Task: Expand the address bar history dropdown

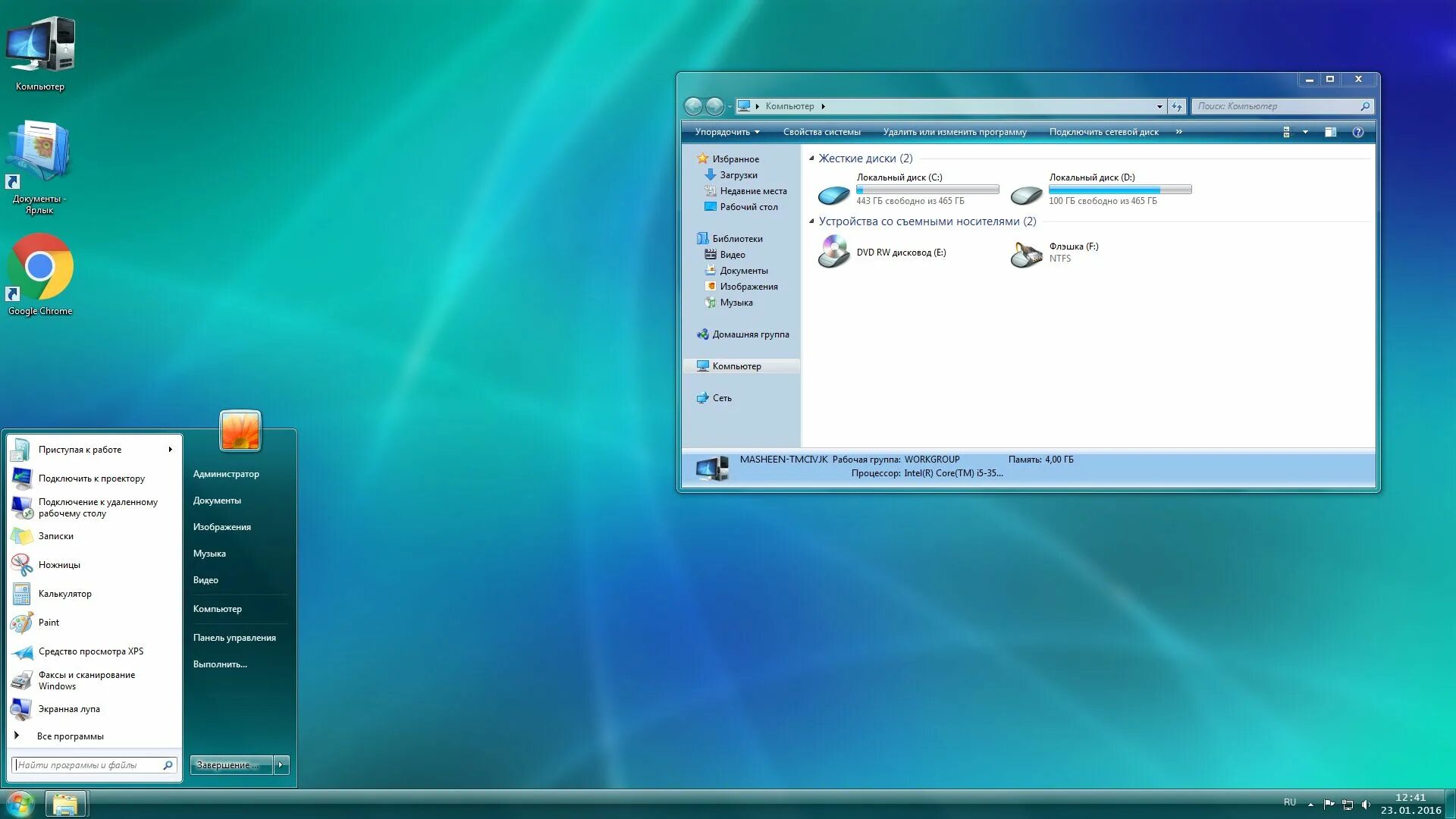Action: pos(1159,106)
